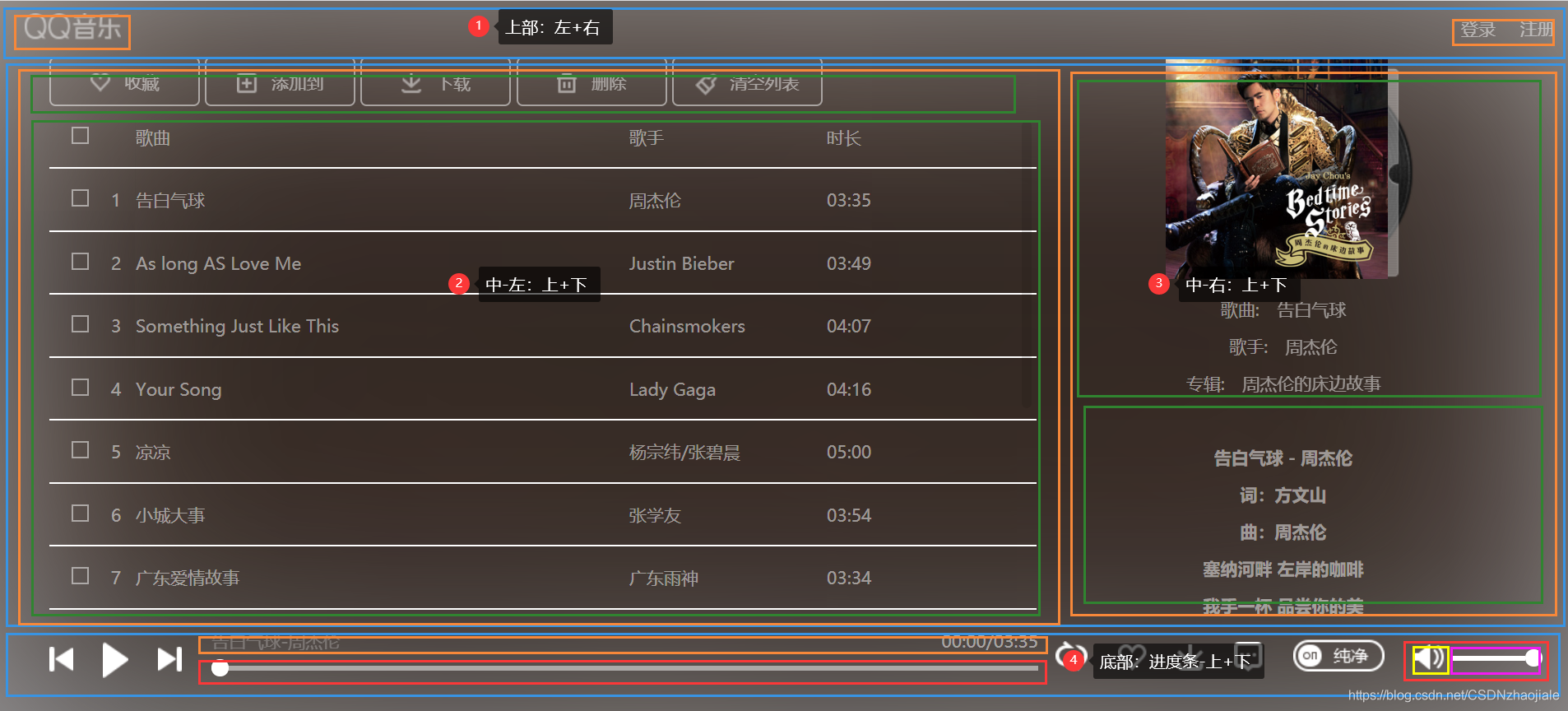
Task: Click artist Justin Bieber
Action: click(x=682, y=263)
